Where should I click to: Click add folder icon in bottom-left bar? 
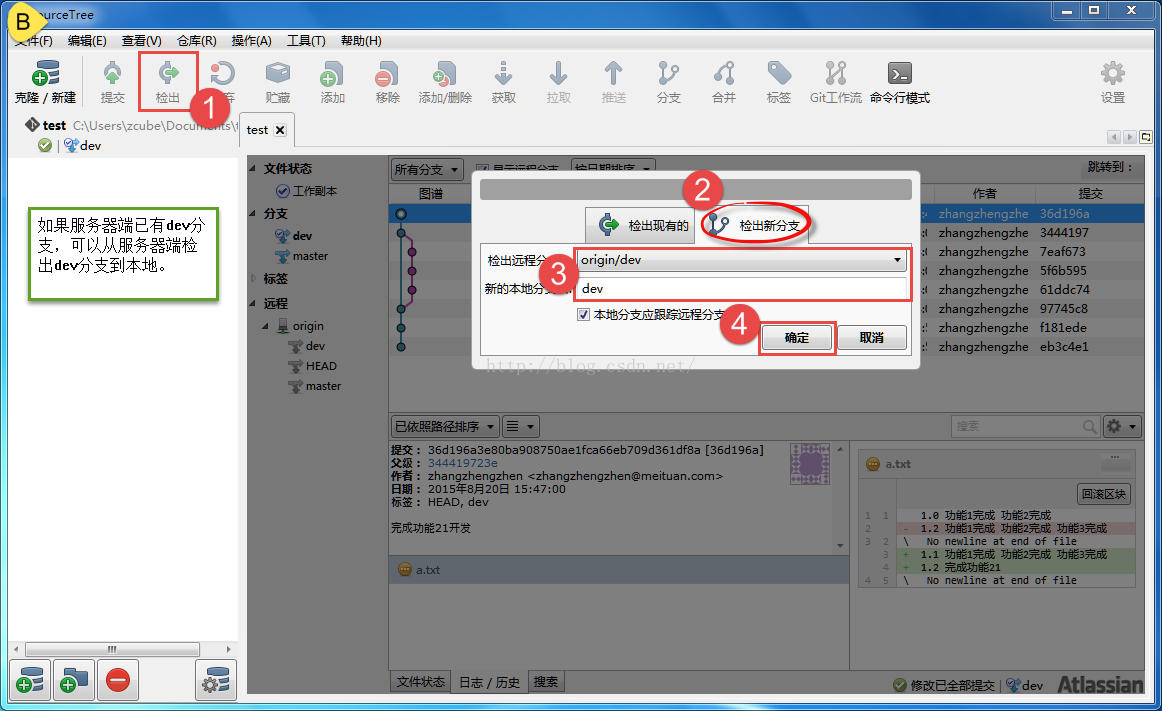[x=73, y=680]
